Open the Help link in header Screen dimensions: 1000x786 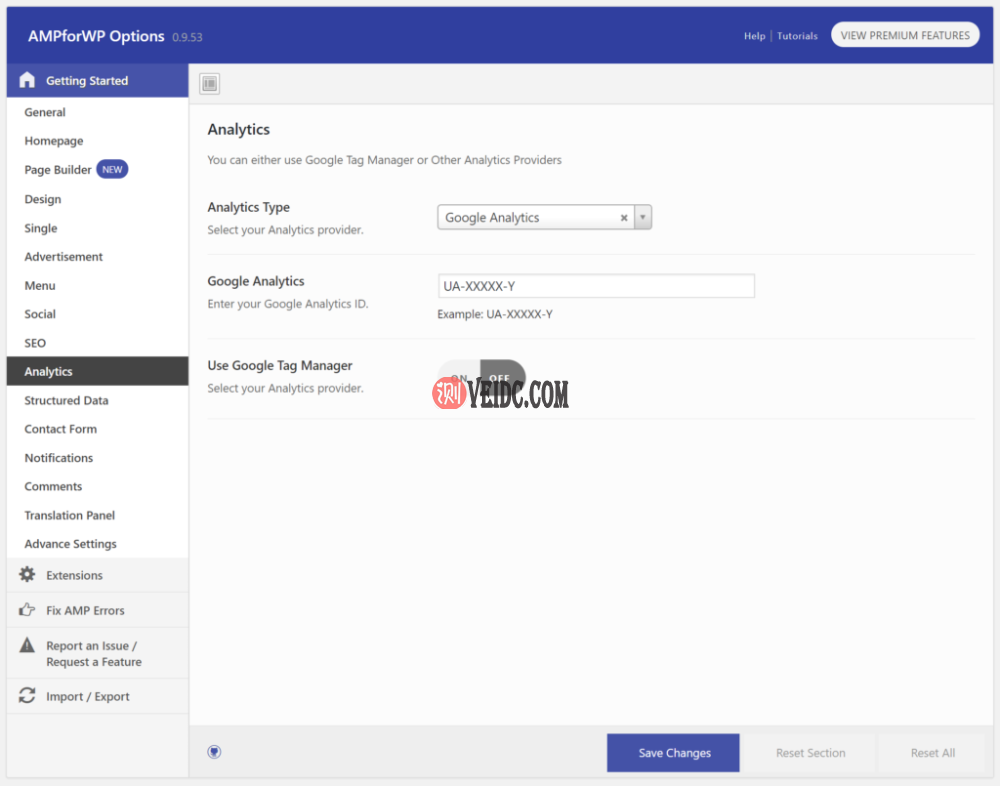pyautogui.click(x=754, y=36)
